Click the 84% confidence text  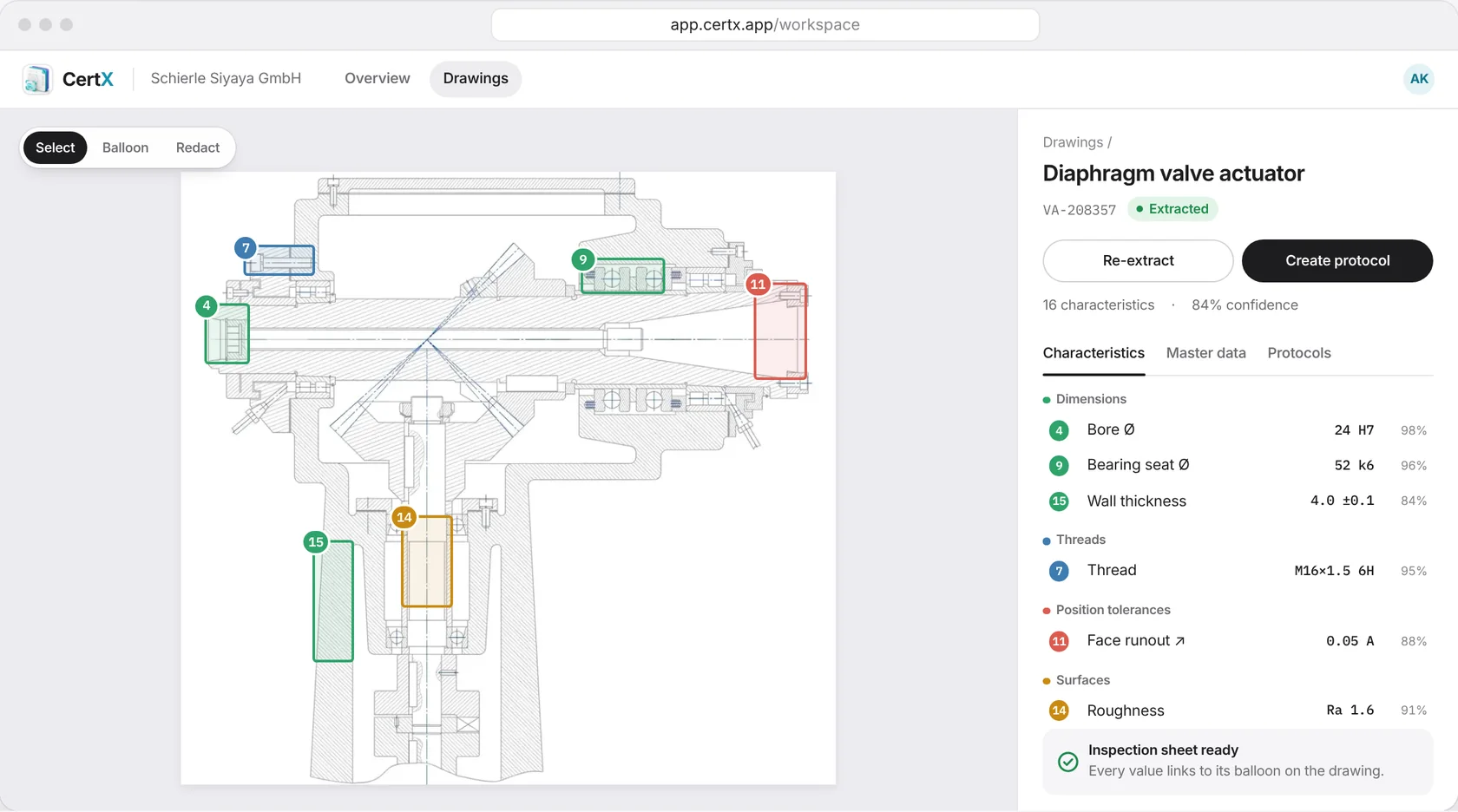click(x=1245, y=305)
